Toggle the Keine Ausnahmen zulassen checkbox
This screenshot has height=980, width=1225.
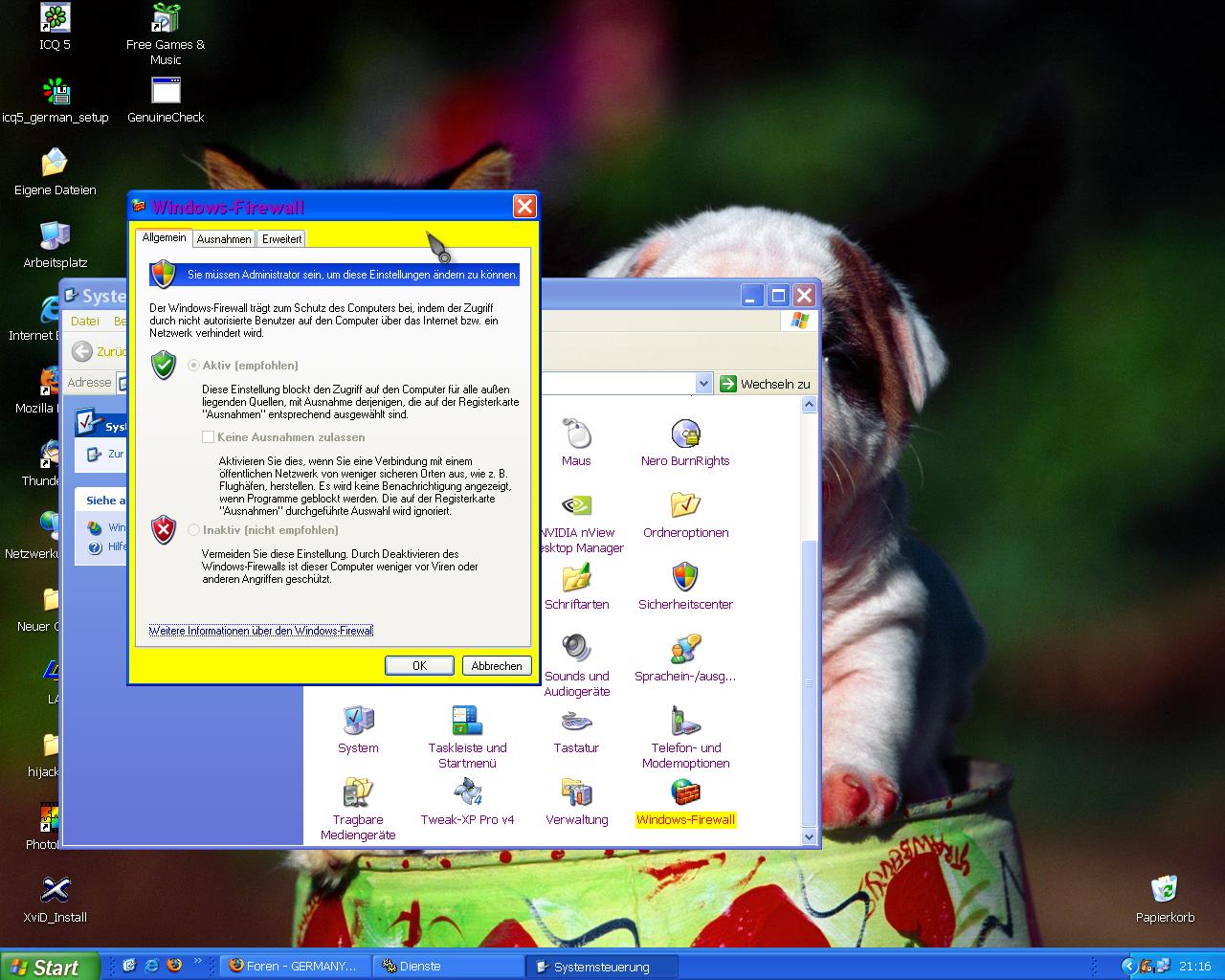209,437
